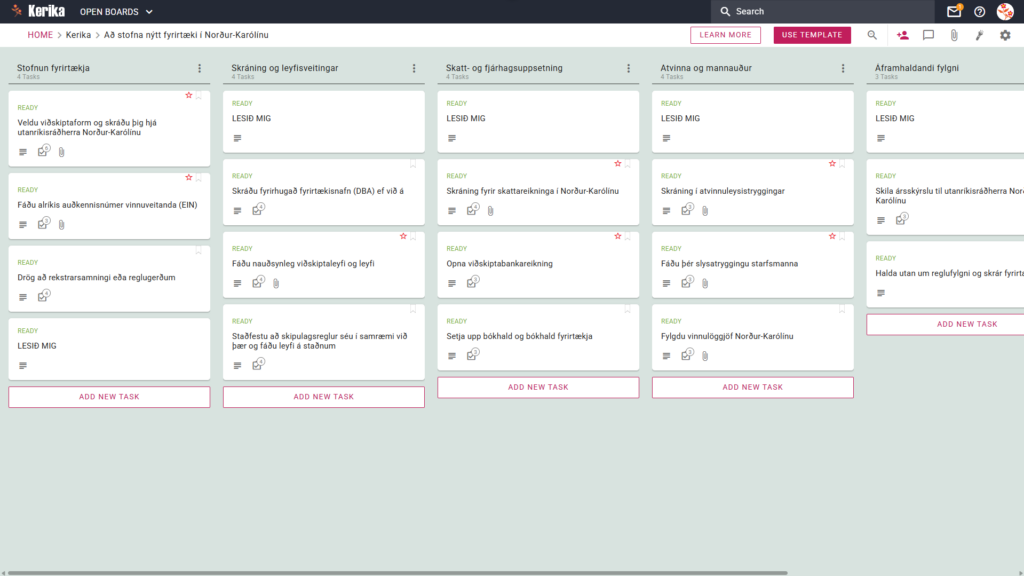This screenshot has height=576, width=1024.
Task: Click the board search magnifier icon
Action: 872,35
